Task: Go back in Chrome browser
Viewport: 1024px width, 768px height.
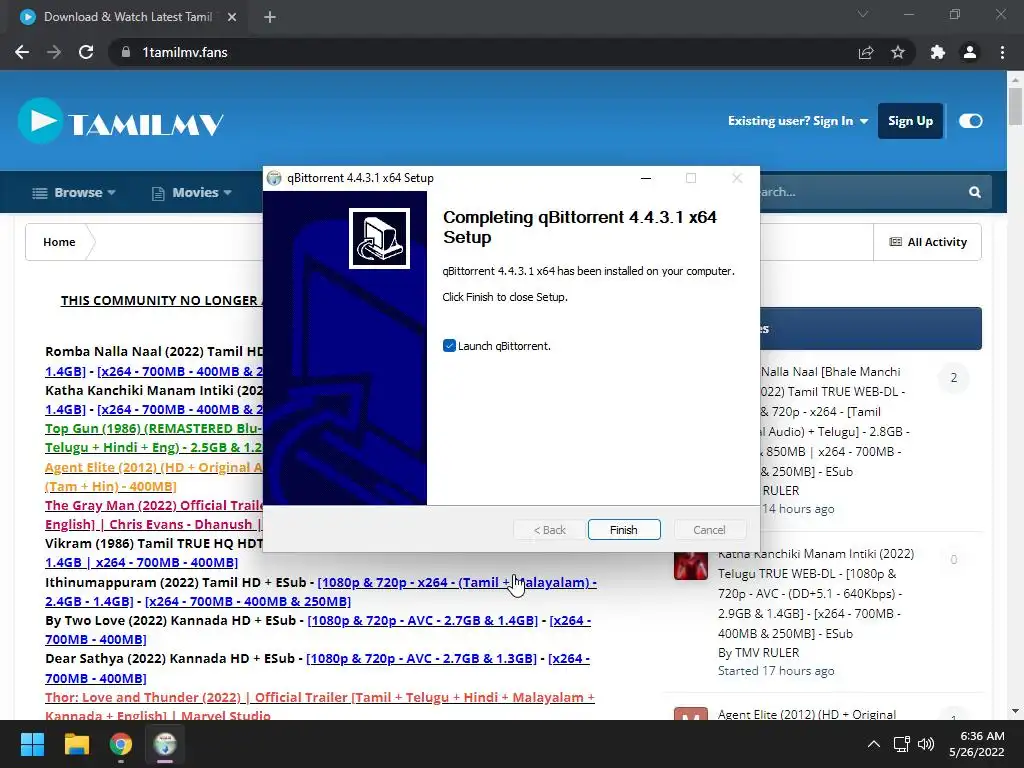Action: pos(22,52)
